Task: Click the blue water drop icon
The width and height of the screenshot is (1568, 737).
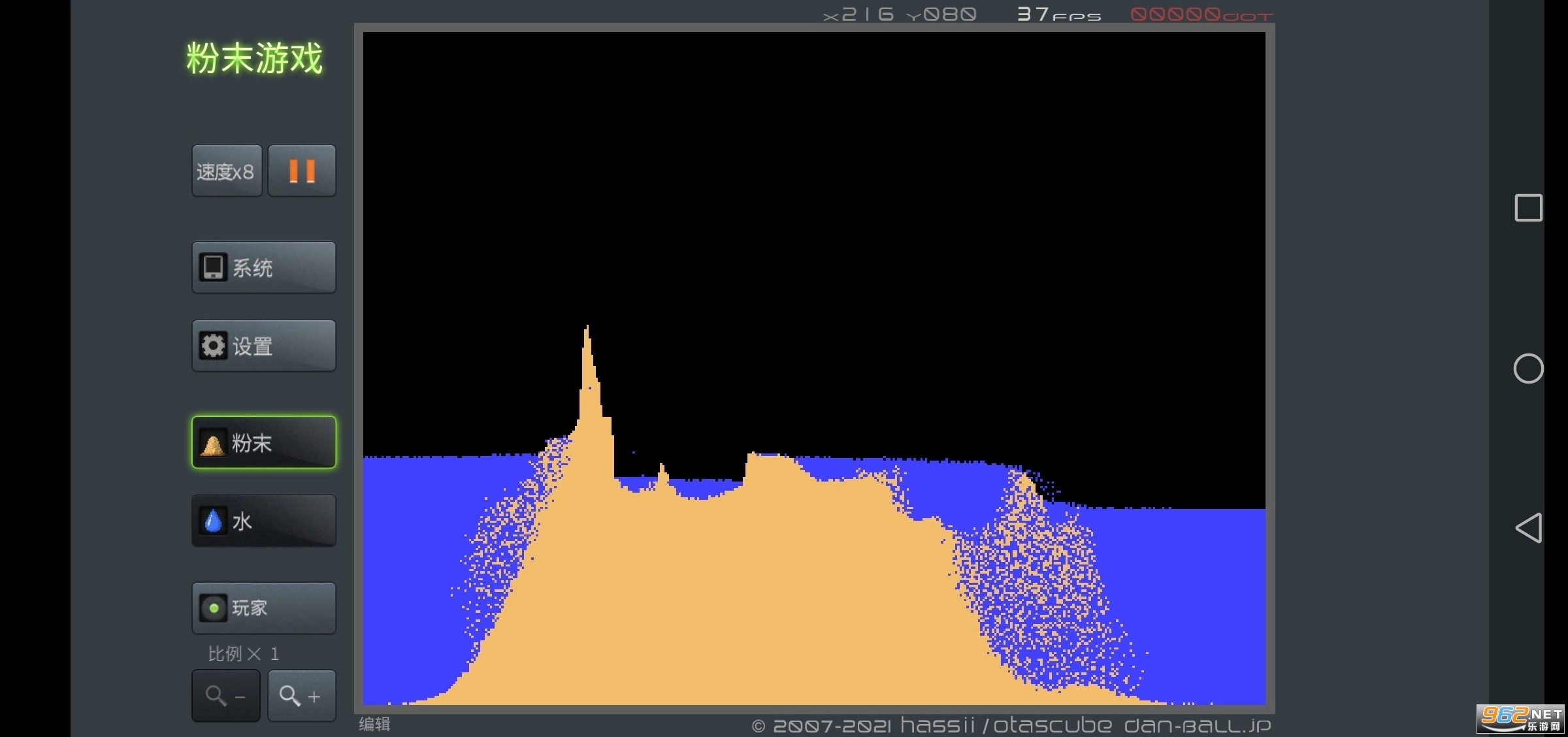Action: (x=213, y=521)
